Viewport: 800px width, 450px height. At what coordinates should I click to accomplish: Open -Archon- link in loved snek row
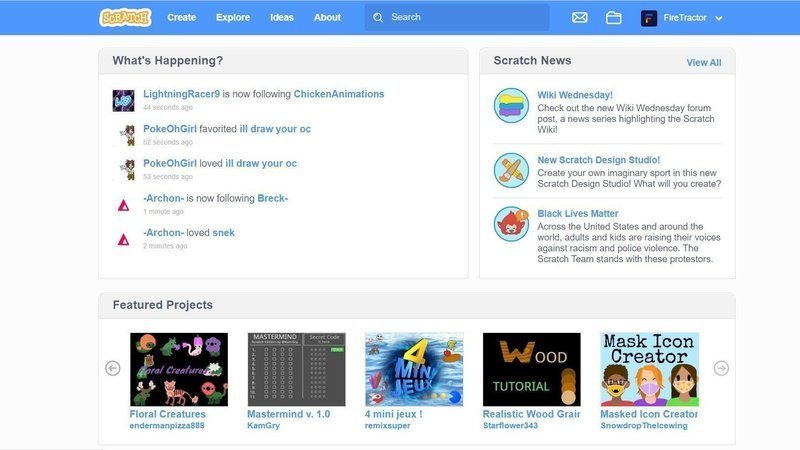click(163, 233)
